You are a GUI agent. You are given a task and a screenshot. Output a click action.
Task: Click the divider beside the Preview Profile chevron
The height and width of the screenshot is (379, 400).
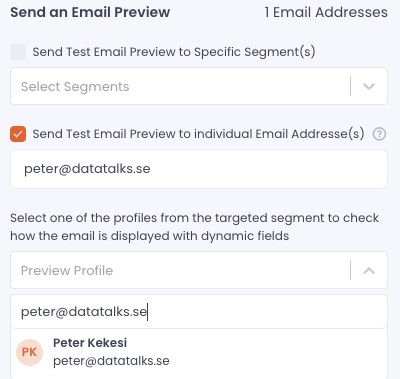tap(350, 270)
